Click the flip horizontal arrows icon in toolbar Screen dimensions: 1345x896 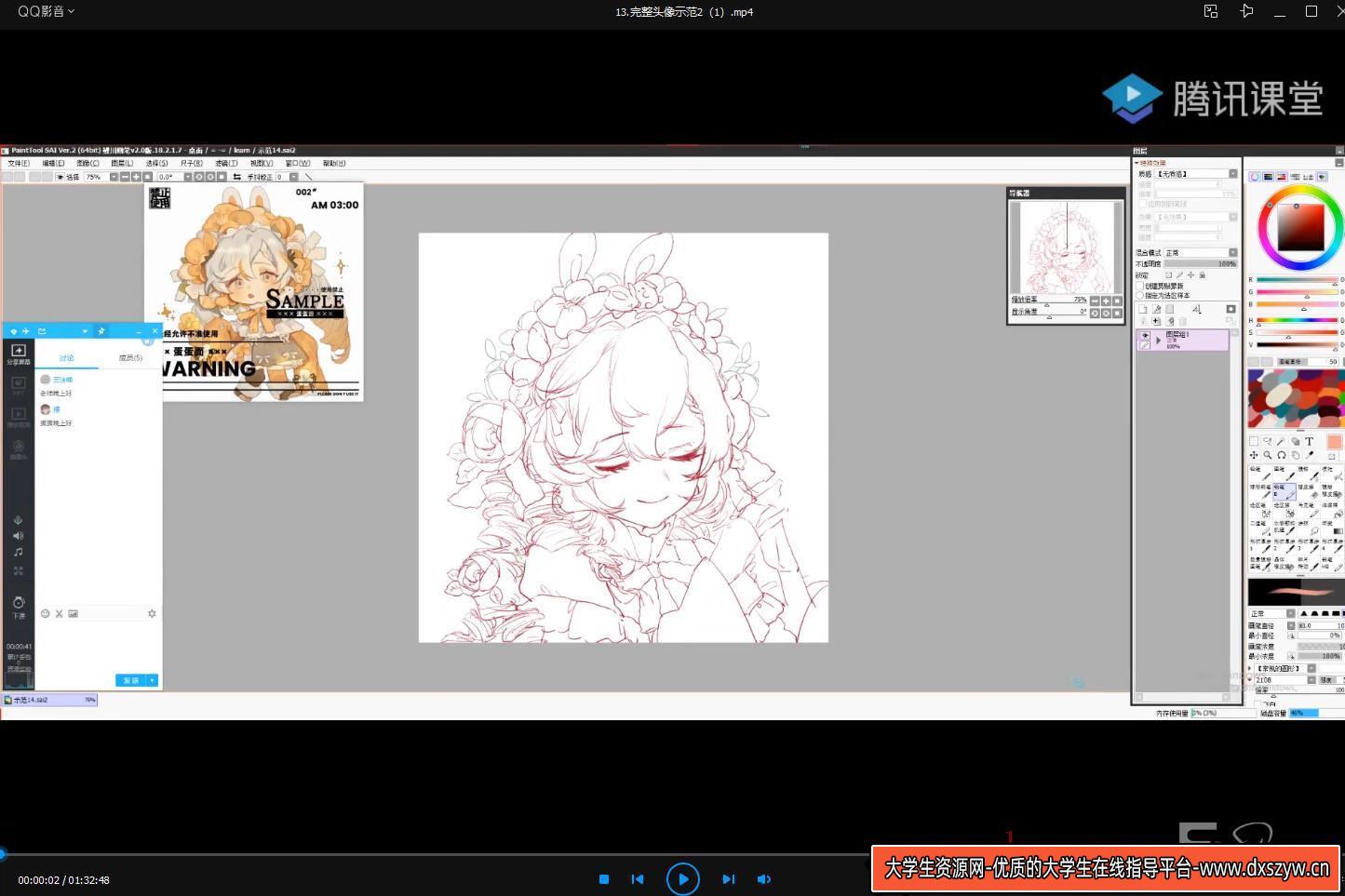point(236,177)
